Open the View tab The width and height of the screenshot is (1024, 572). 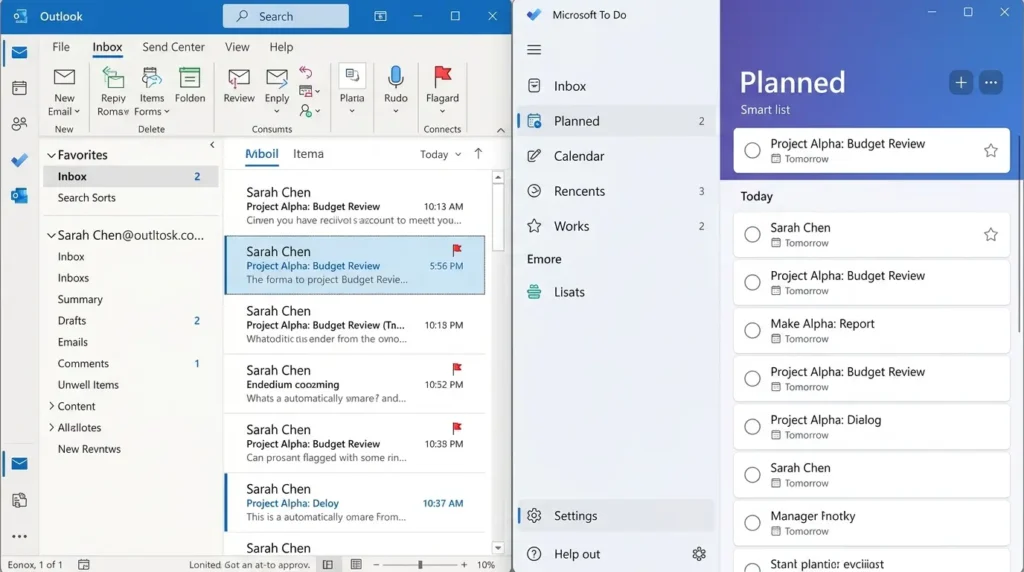[237, 47]
